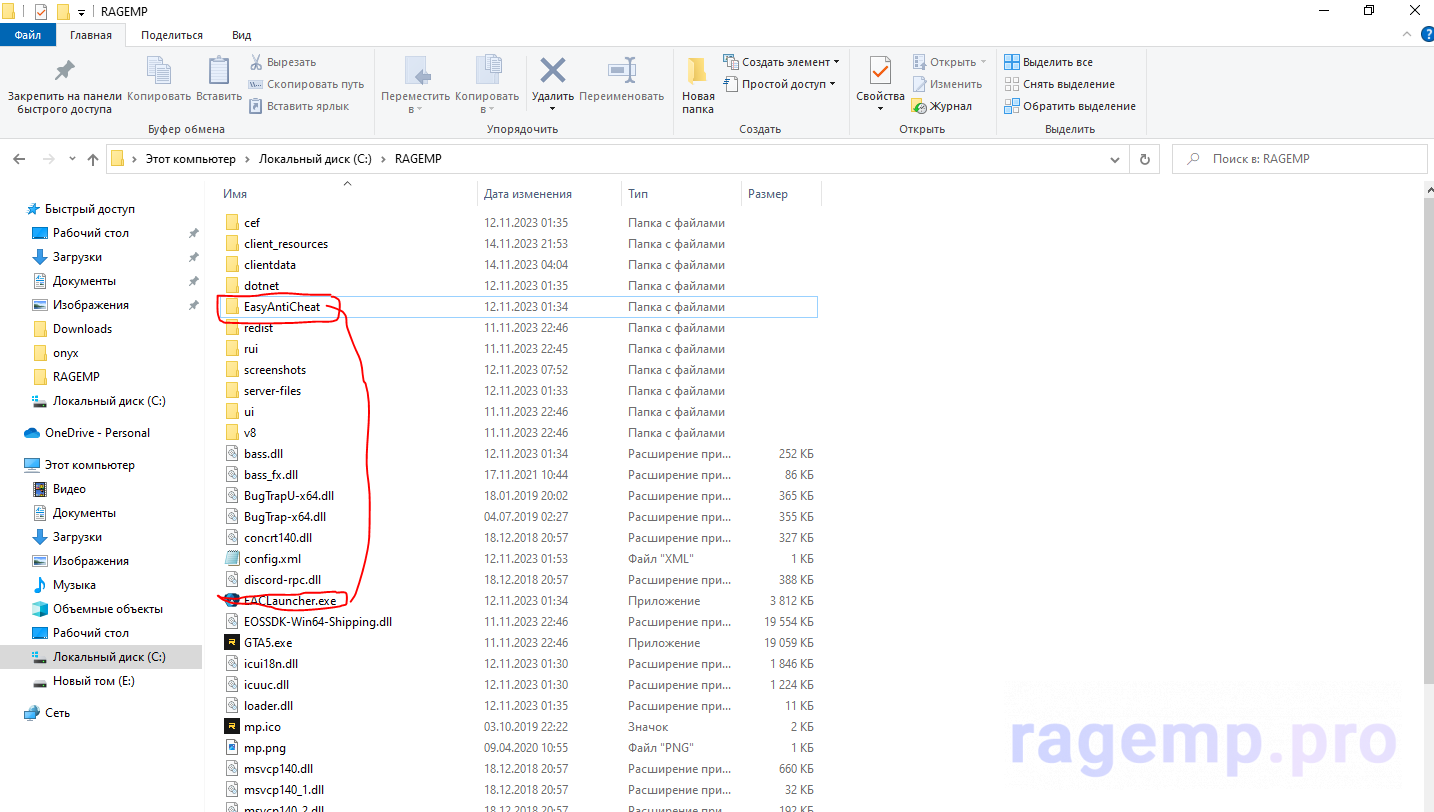1434x812 pixels.
Task: Switch to Поделиться tab
Action: point(172,35)
